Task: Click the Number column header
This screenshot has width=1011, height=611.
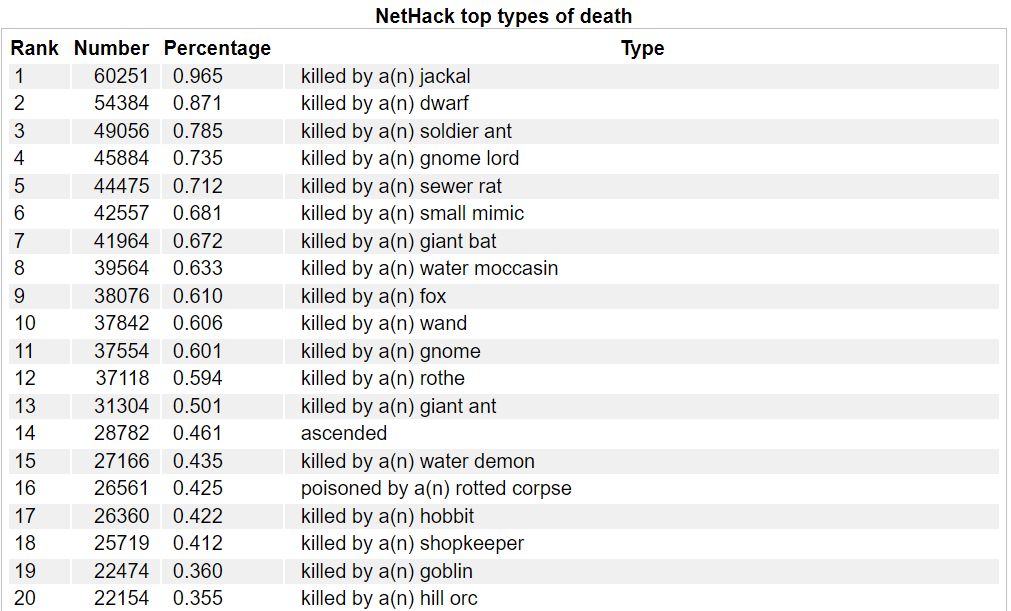Action: click(x=111, y=48)
